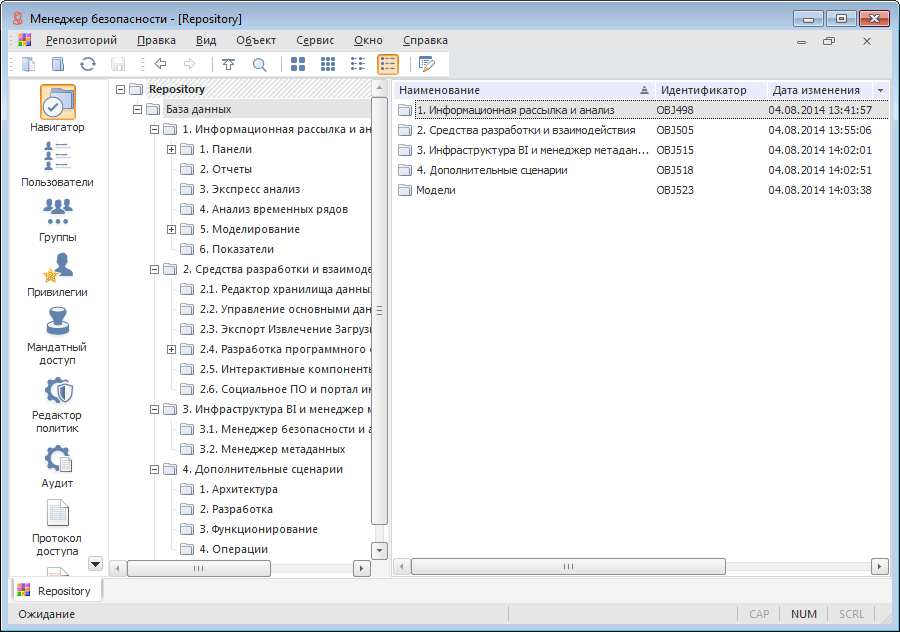Open the Пользователи section in sidebar

point(57,165)
